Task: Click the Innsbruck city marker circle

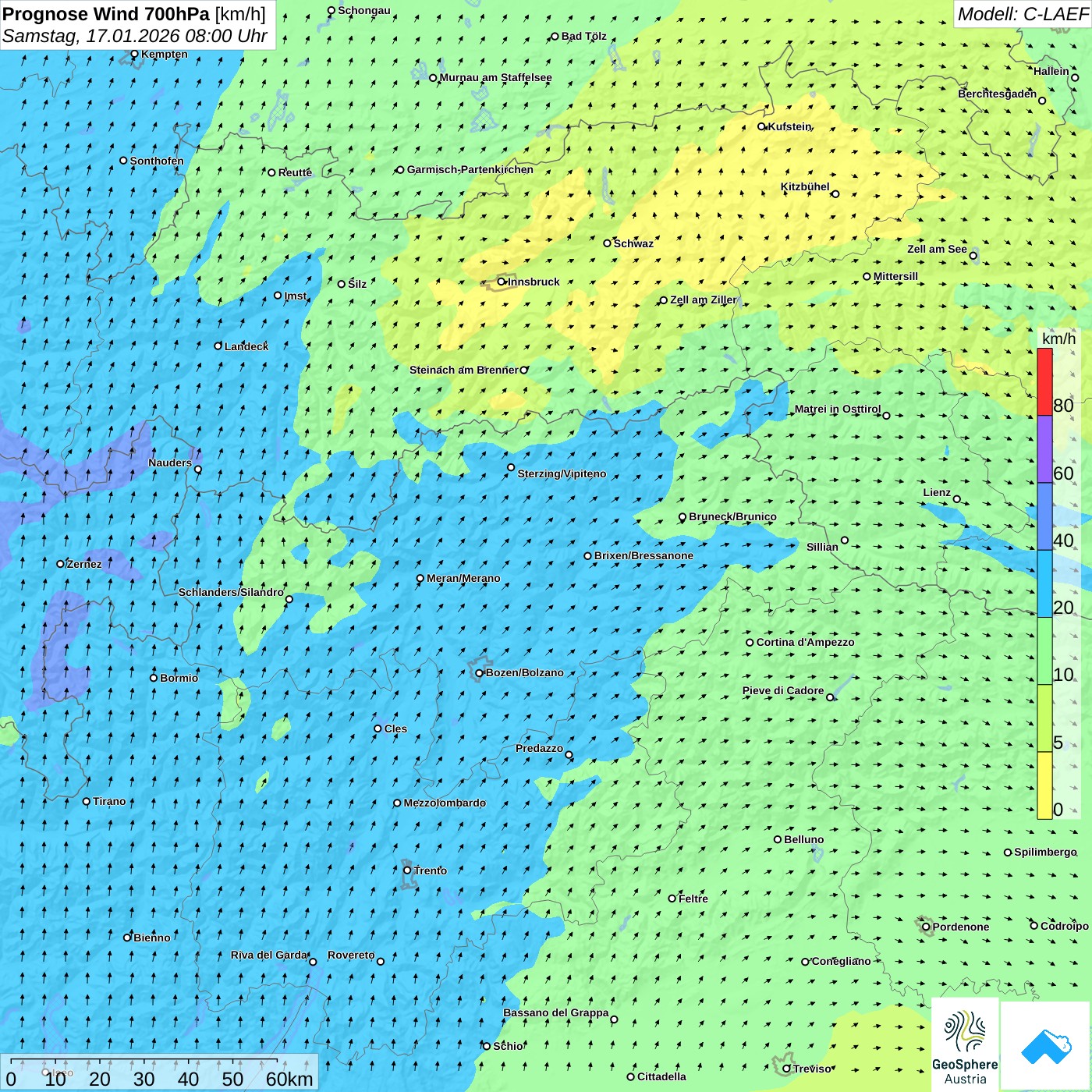Action: [502, 282]
